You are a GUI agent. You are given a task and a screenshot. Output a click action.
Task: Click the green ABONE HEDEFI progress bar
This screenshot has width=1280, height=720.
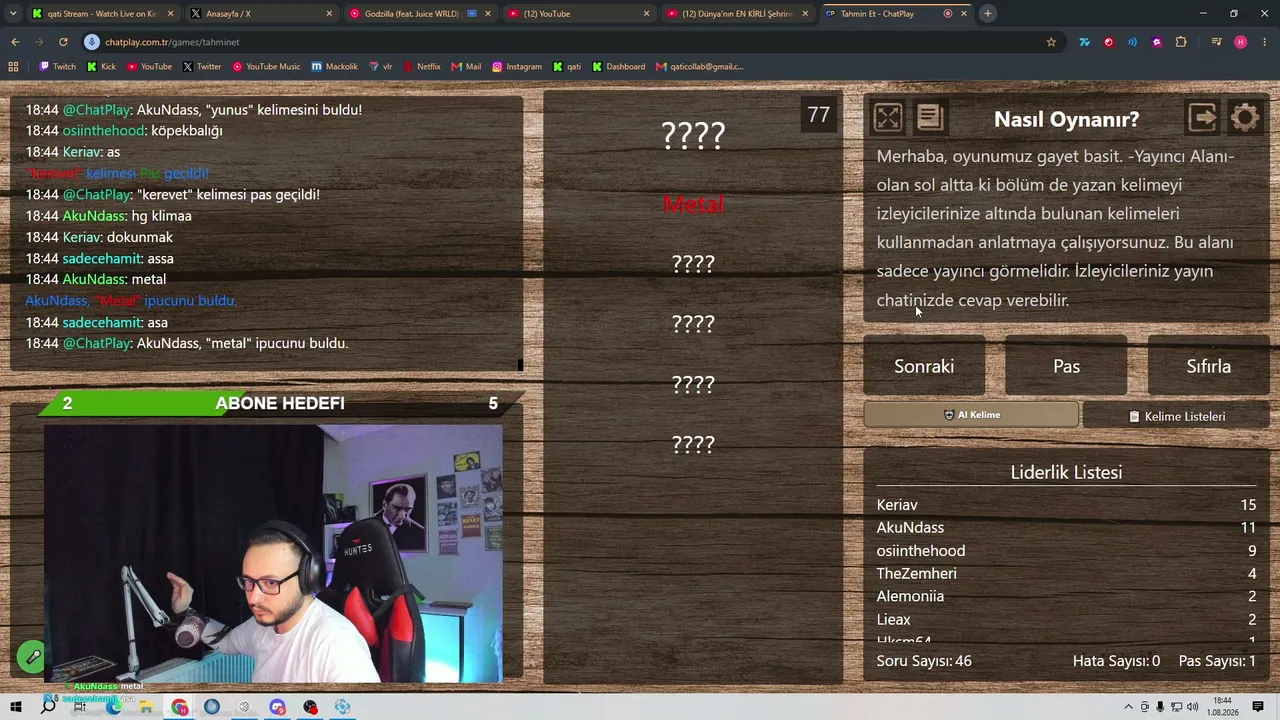tap(279, 403)
